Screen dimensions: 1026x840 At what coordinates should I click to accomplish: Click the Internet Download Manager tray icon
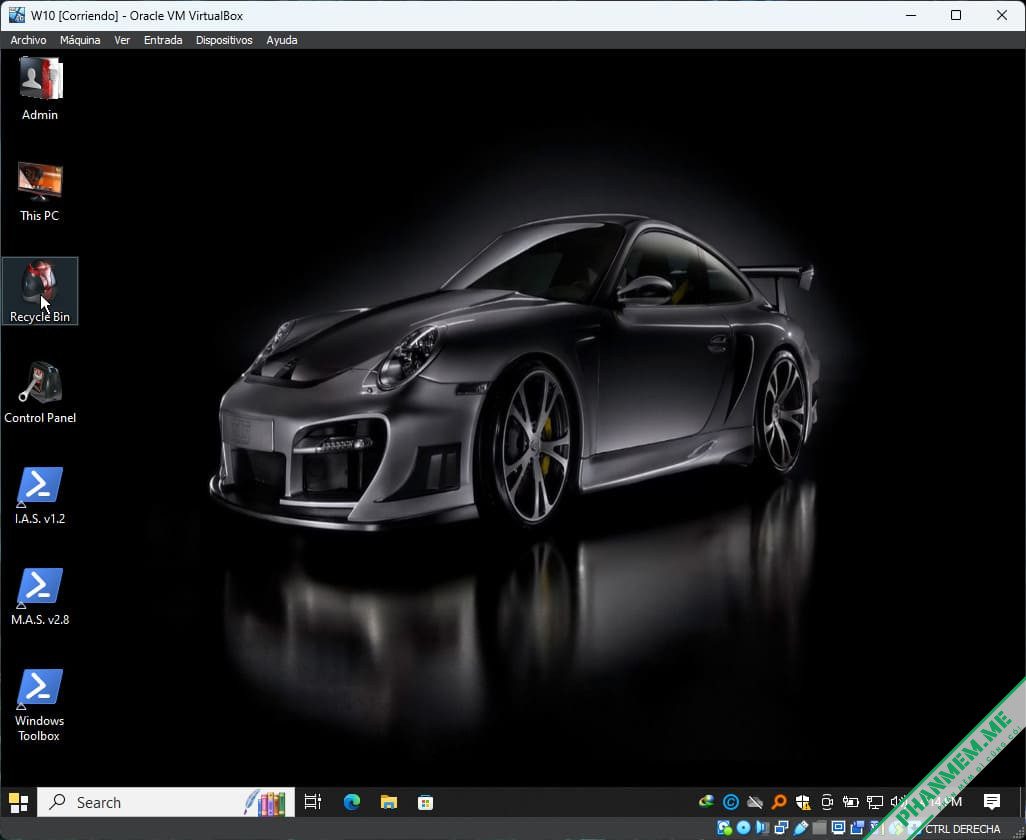click(x=706, y=801)
